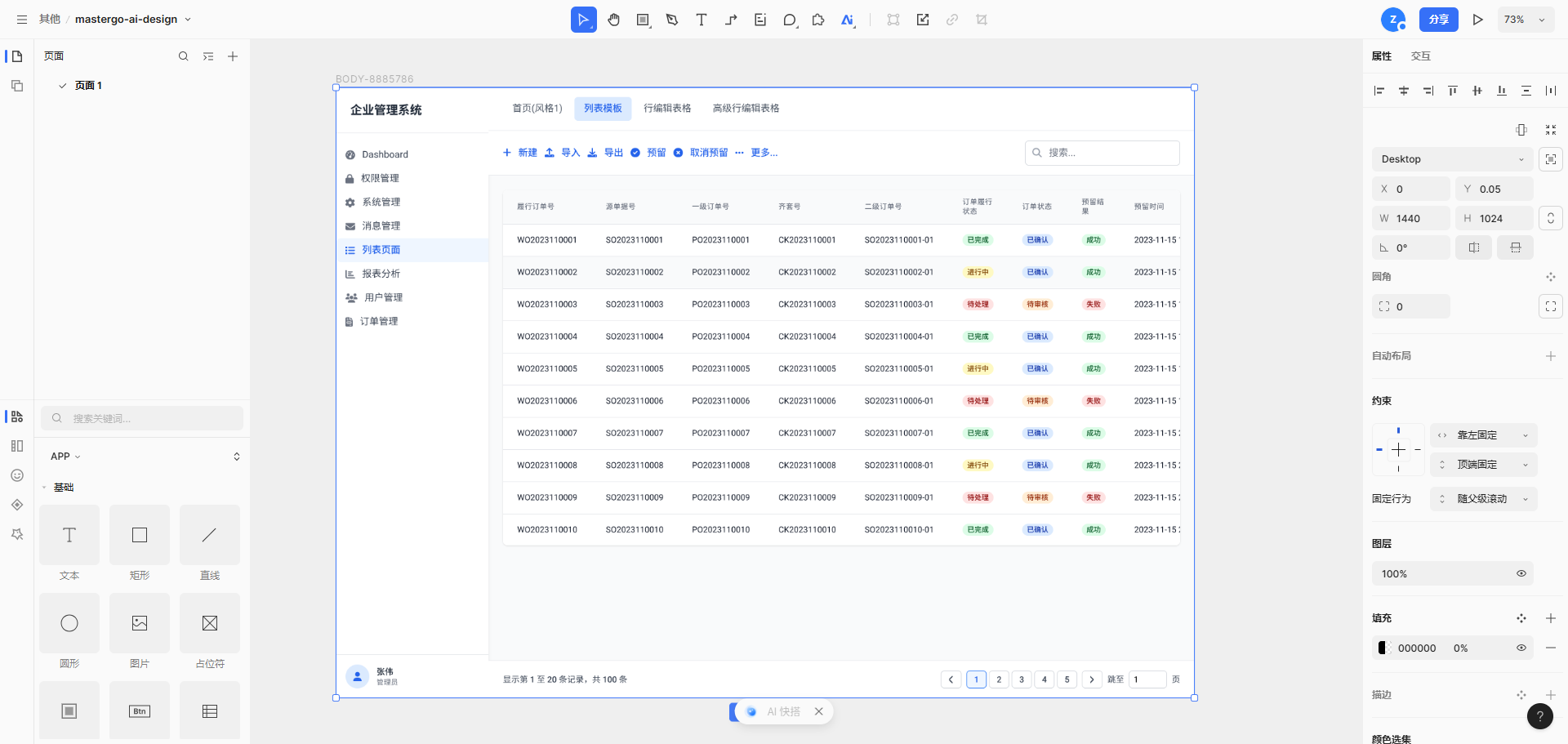Screen dimensions: 1568x744
Task: Click the black fill color swatch
Action: [x=1383, y=648]
